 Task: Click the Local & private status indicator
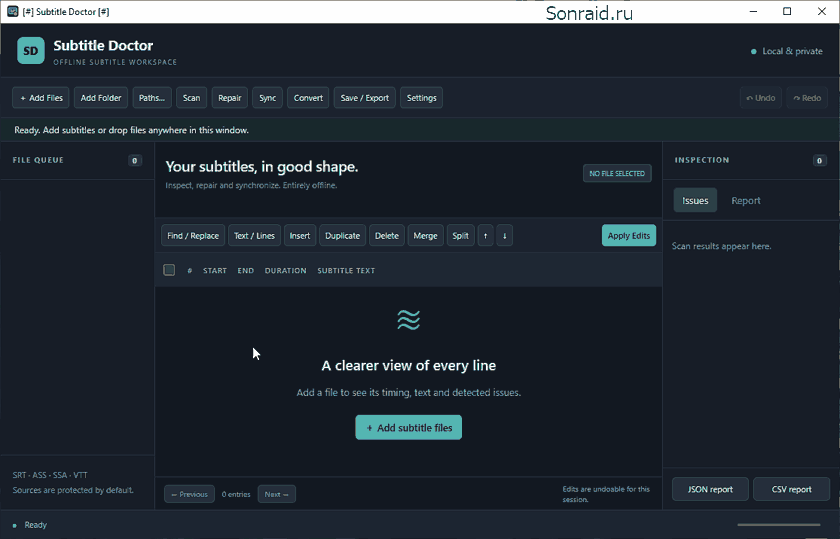[x=786, y=51]
